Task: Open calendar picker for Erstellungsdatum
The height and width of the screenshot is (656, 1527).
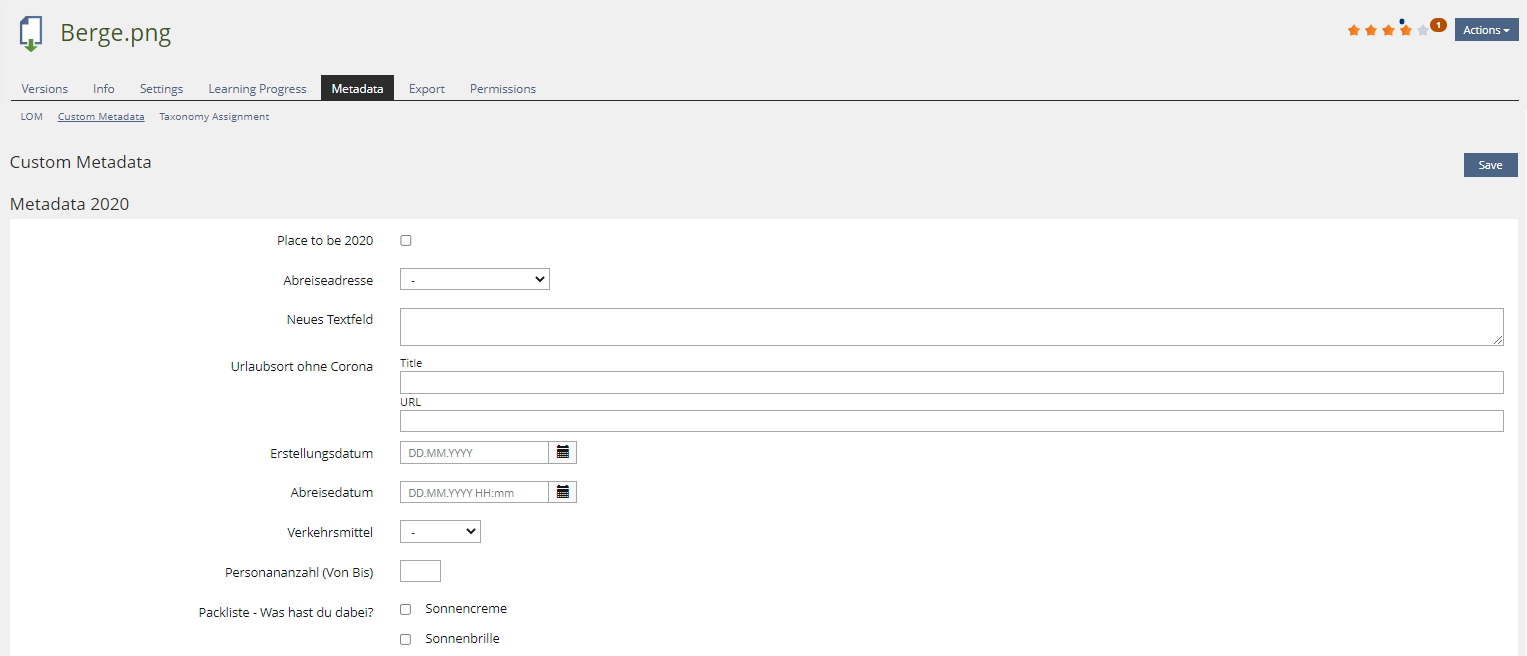Action: pos(563,453)
